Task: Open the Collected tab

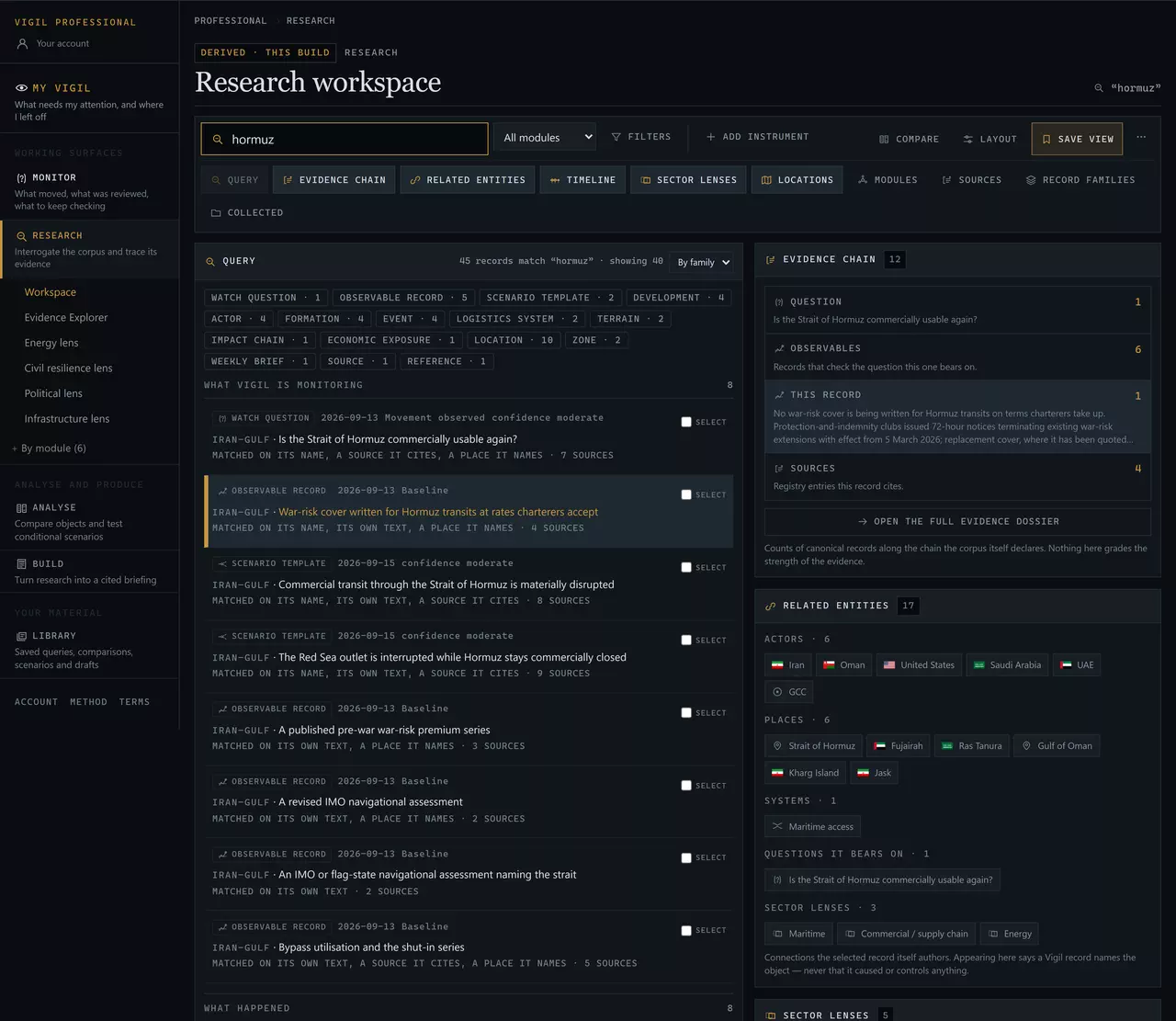Action: coord(247,213)
